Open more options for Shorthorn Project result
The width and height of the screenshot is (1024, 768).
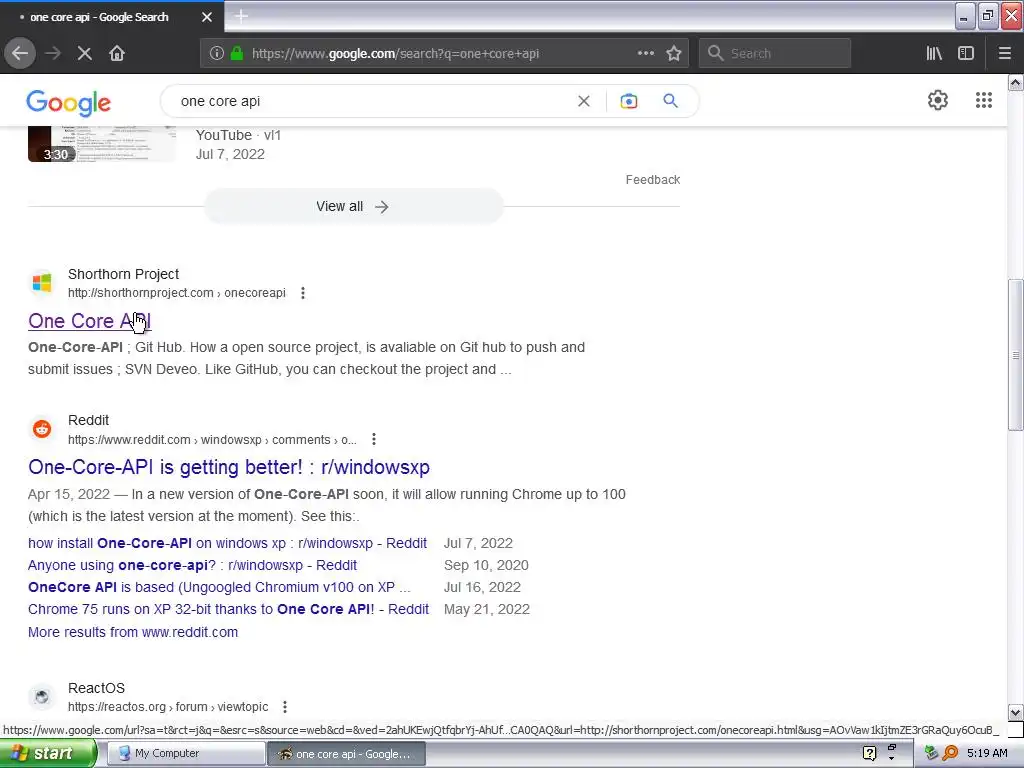302,293
